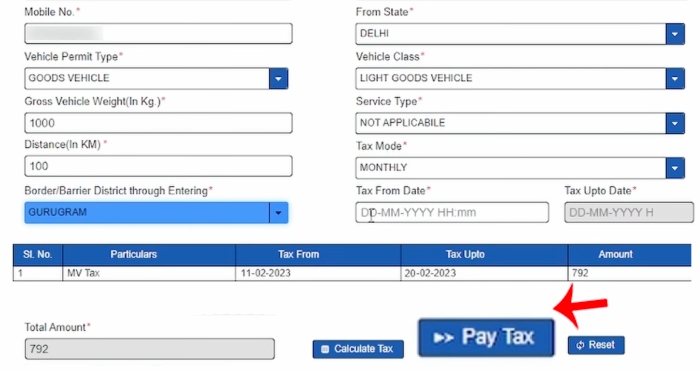Click the Mobile No. input field

pos(158,33)
